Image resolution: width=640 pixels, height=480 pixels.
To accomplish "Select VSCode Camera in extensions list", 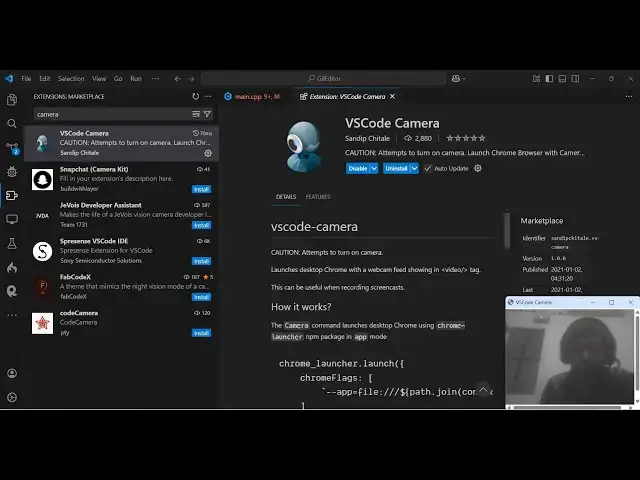I will pos(121,143).
